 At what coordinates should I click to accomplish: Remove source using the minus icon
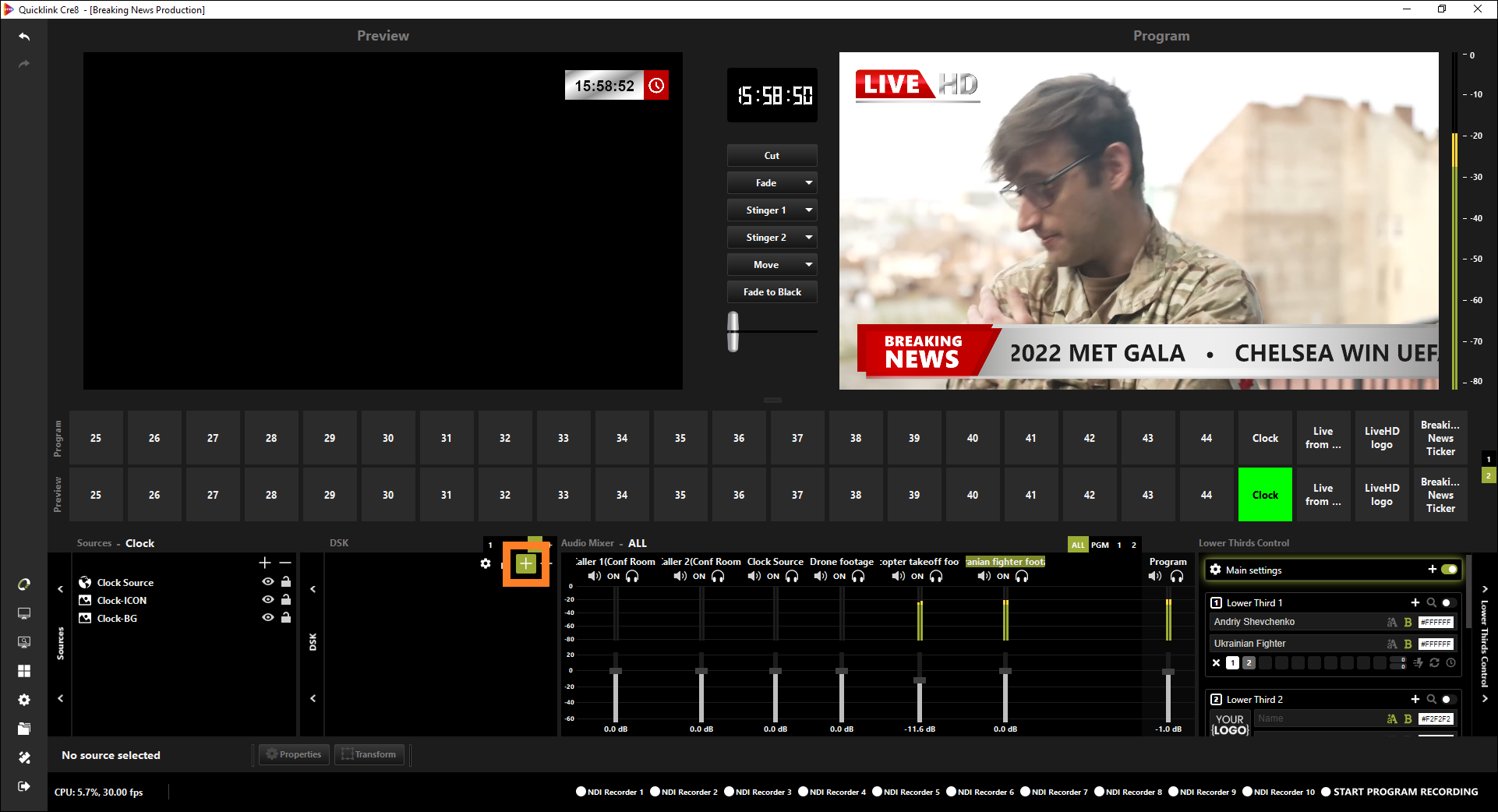click(285, 563)
